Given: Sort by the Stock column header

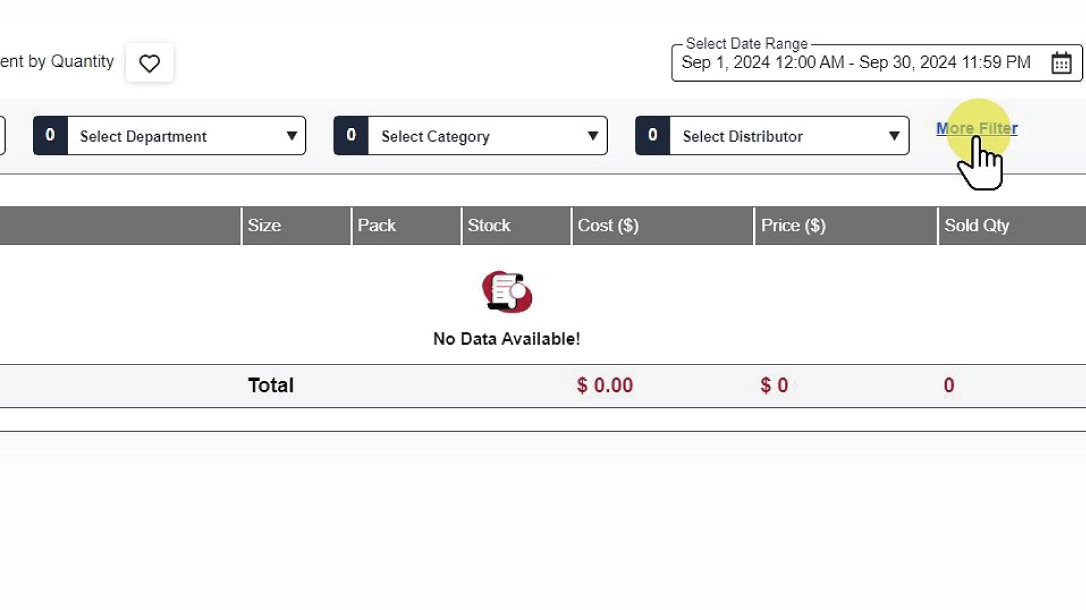Looking at the screenshot, I should point(489,225).
